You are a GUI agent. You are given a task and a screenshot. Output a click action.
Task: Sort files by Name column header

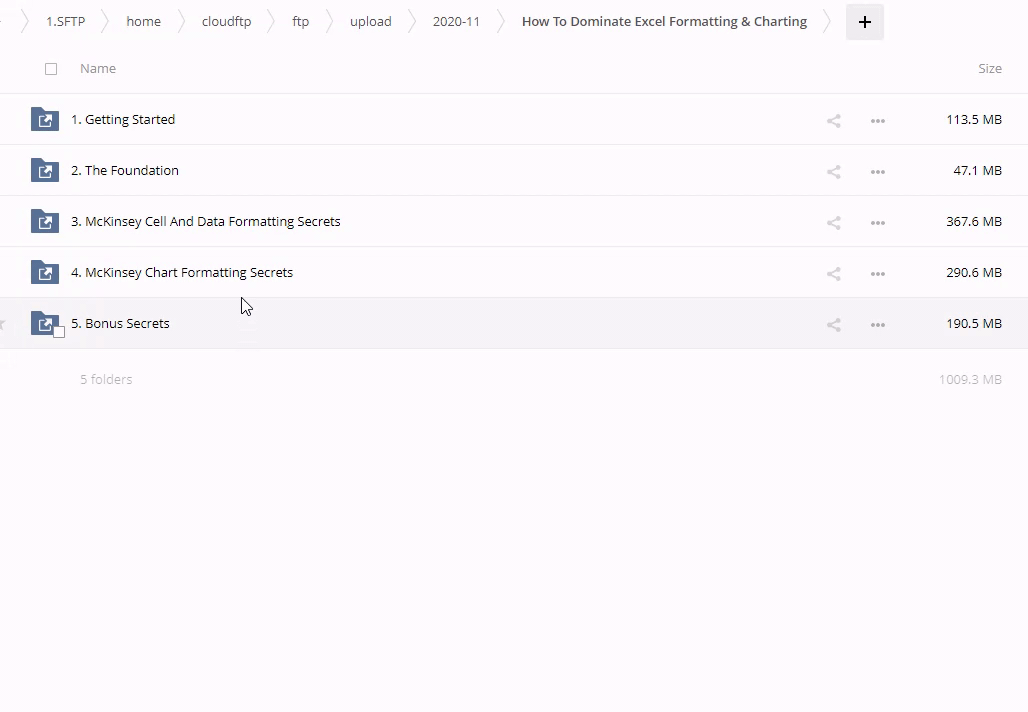coord(98,69)
